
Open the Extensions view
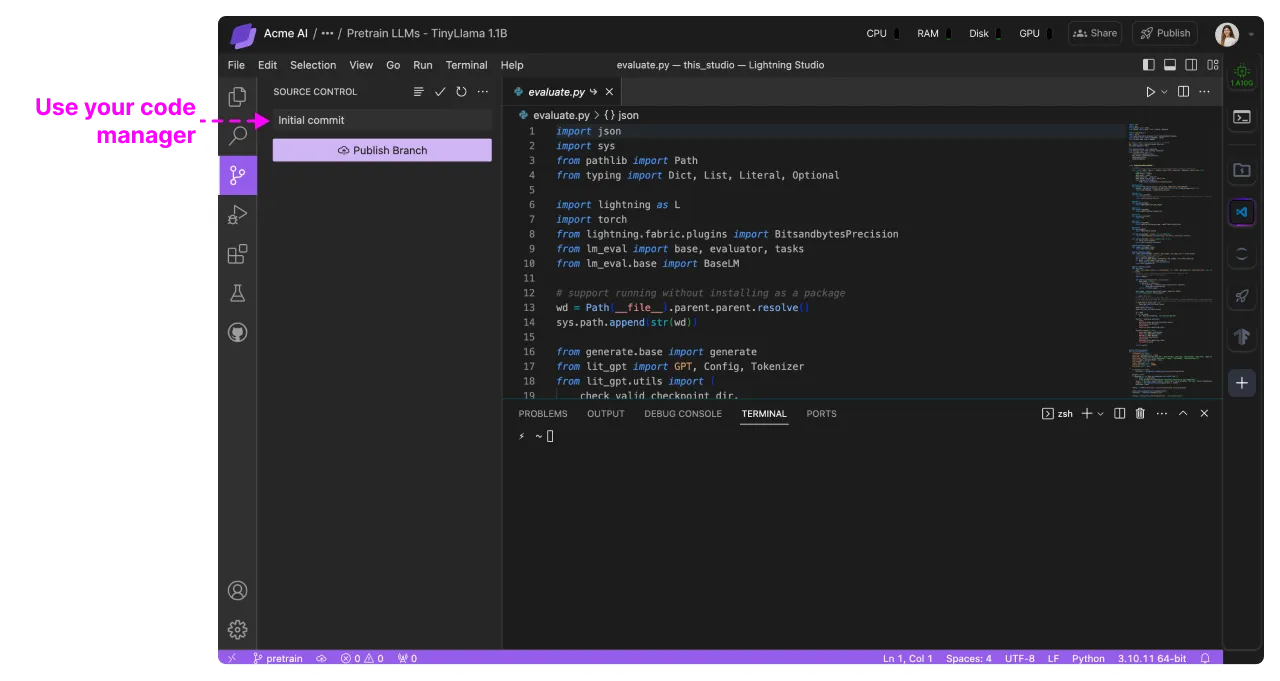point(237,254)
